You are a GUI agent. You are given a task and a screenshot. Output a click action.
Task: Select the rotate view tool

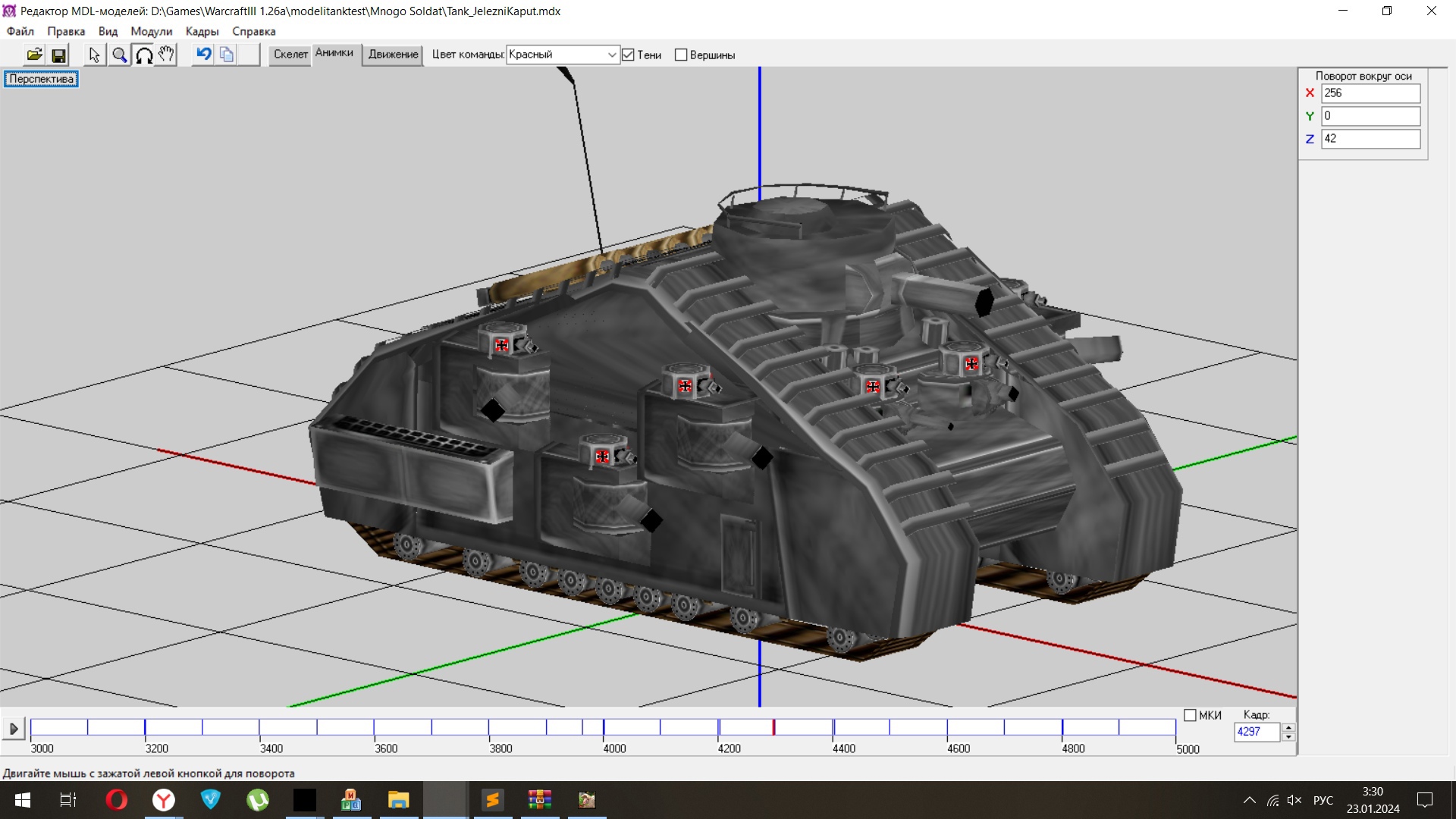[x=143, y=55]
